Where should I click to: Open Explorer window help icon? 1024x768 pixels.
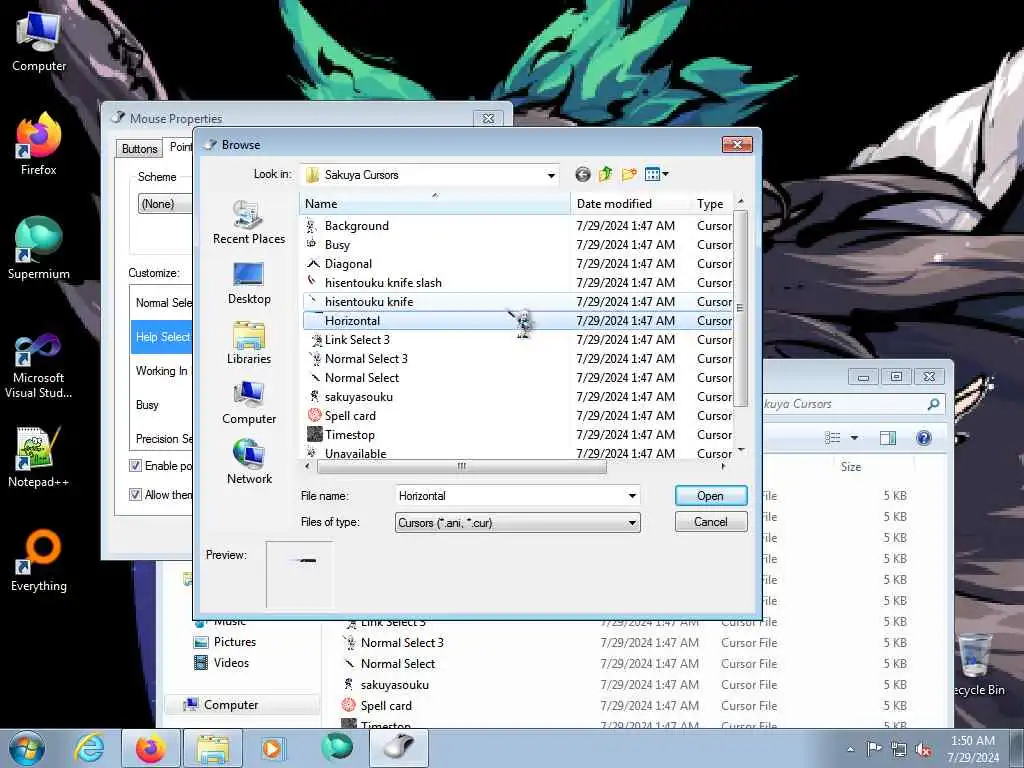point(923,438)
